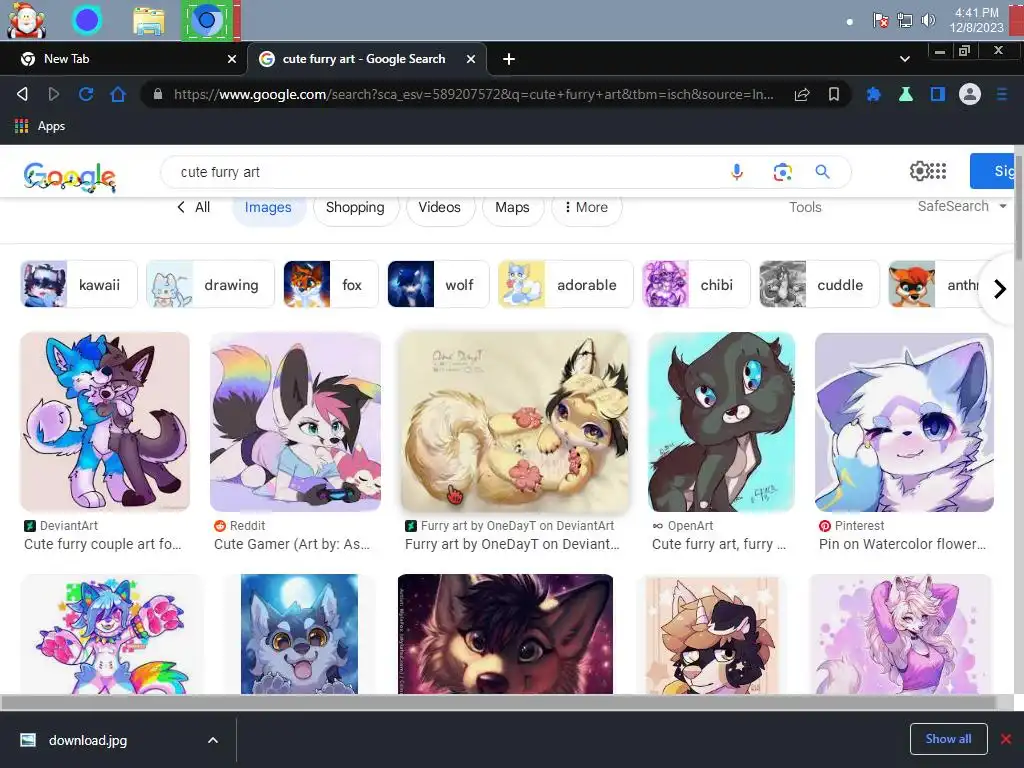Click the Show all downloads button
Screen dimensions: 1024x768
[948, 739]
